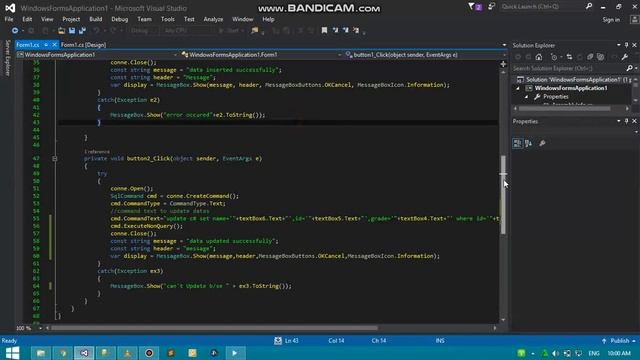Image resolution: width=640 pixels, height=360 pixels.
Task: Click the Save All toolbar icon
Action: [x=82, y=31]
